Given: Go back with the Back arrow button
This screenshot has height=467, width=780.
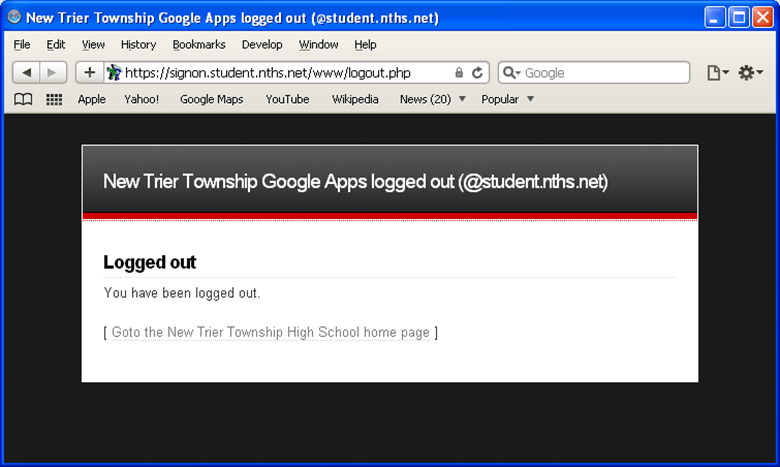Looking at the screenshot, I should click(26, 73).
